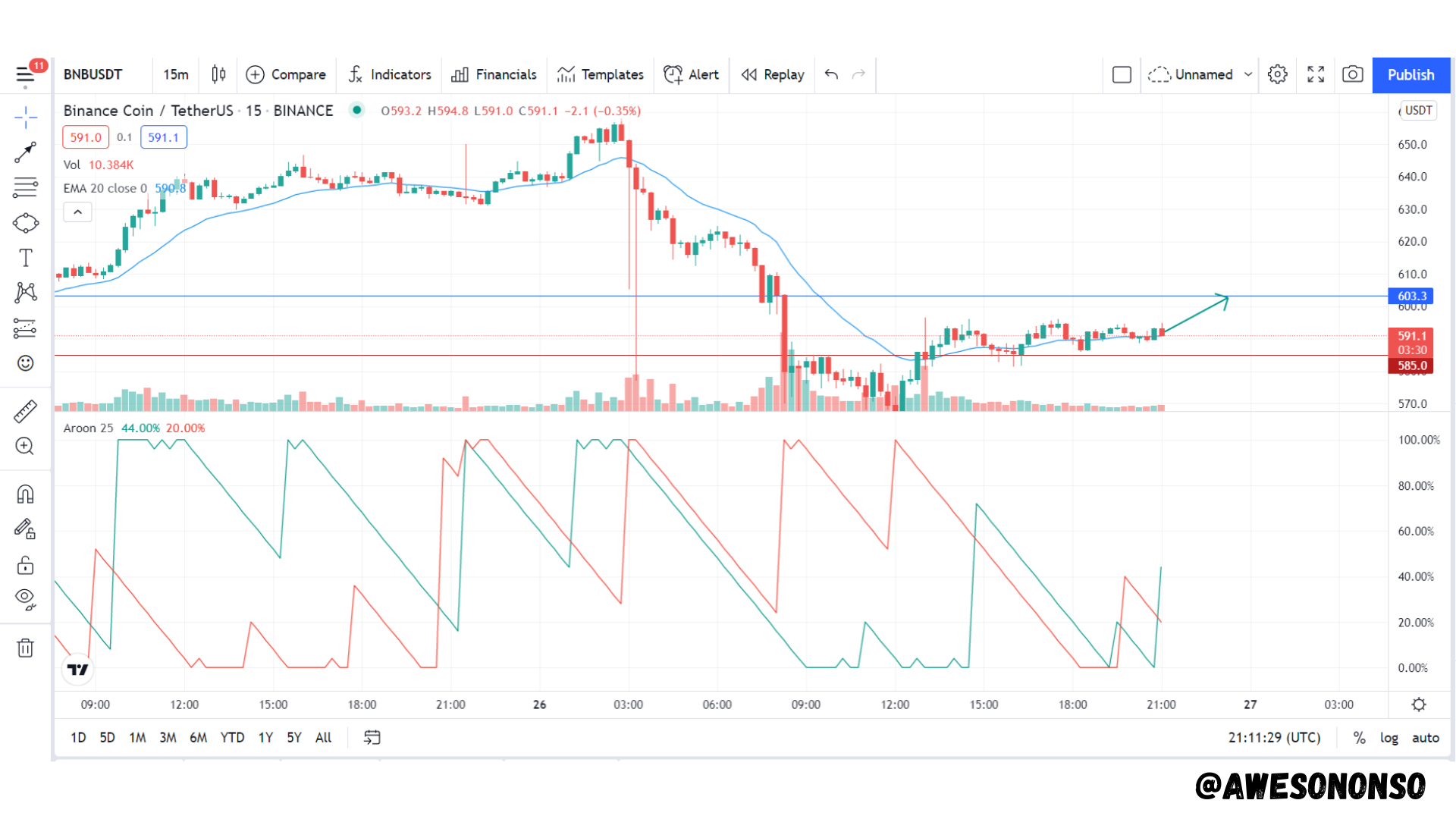Select the ruler measure tool

(25, 411)
